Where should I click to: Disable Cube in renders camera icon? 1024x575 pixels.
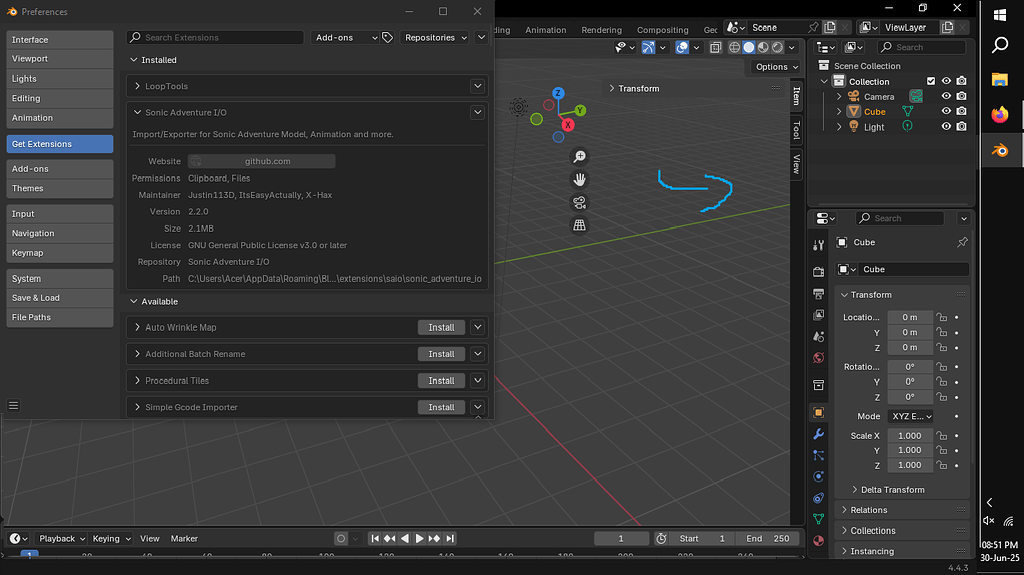point(961,111)
